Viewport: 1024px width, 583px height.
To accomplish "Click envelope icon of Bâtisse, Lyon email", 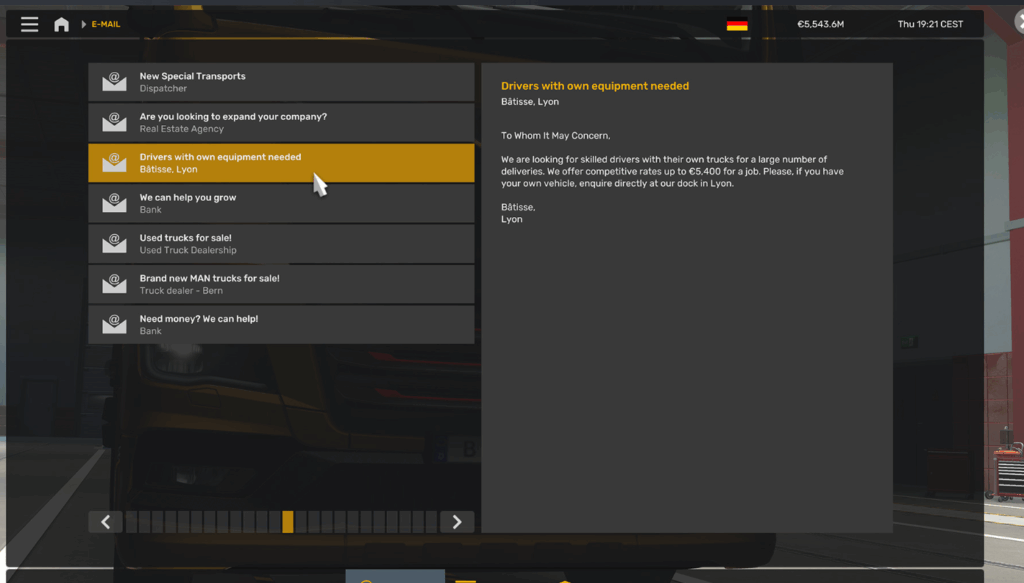I will 114,163.
